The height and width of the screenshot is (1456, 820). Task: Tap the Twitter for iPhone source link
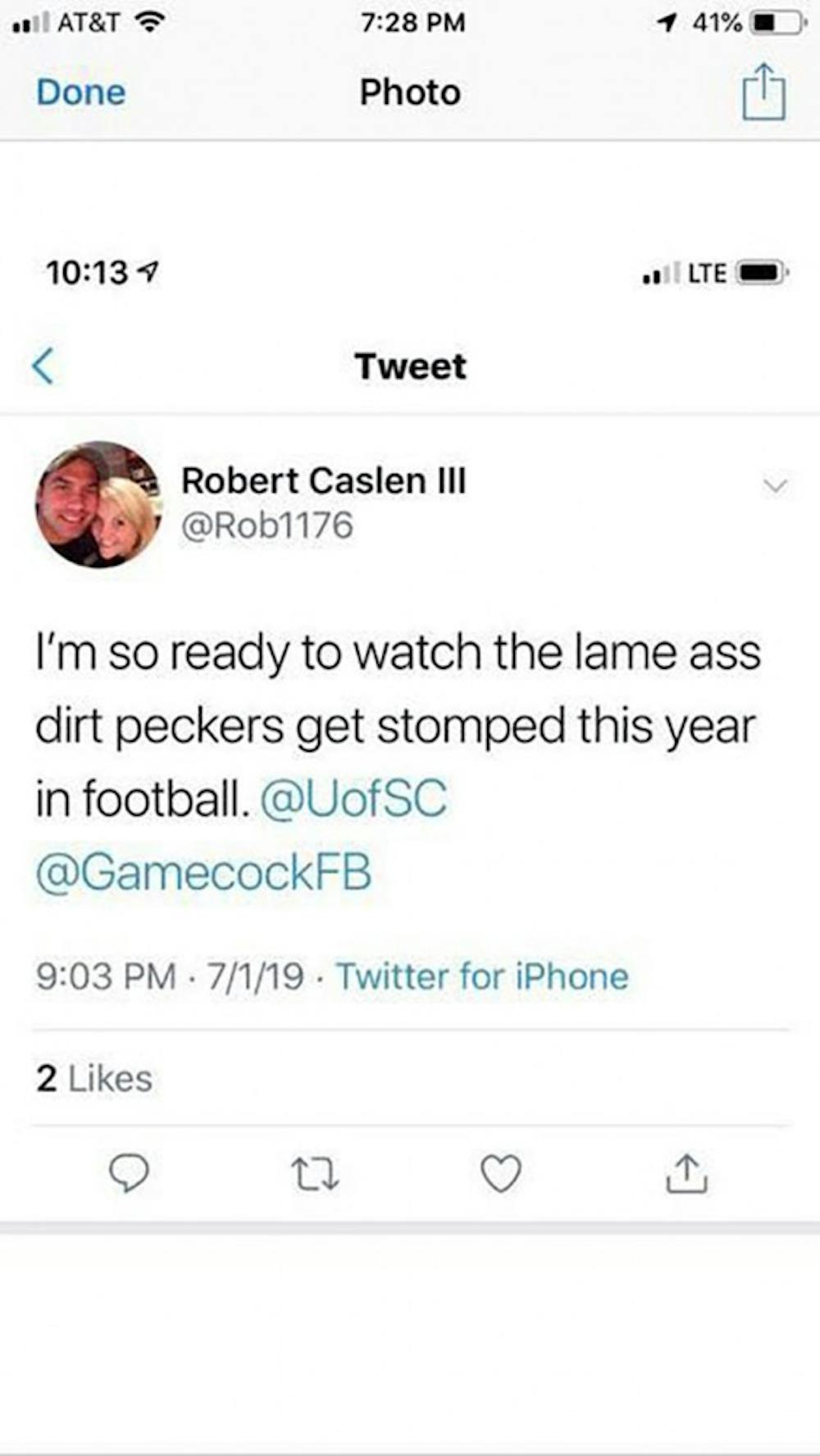(482, 976)
